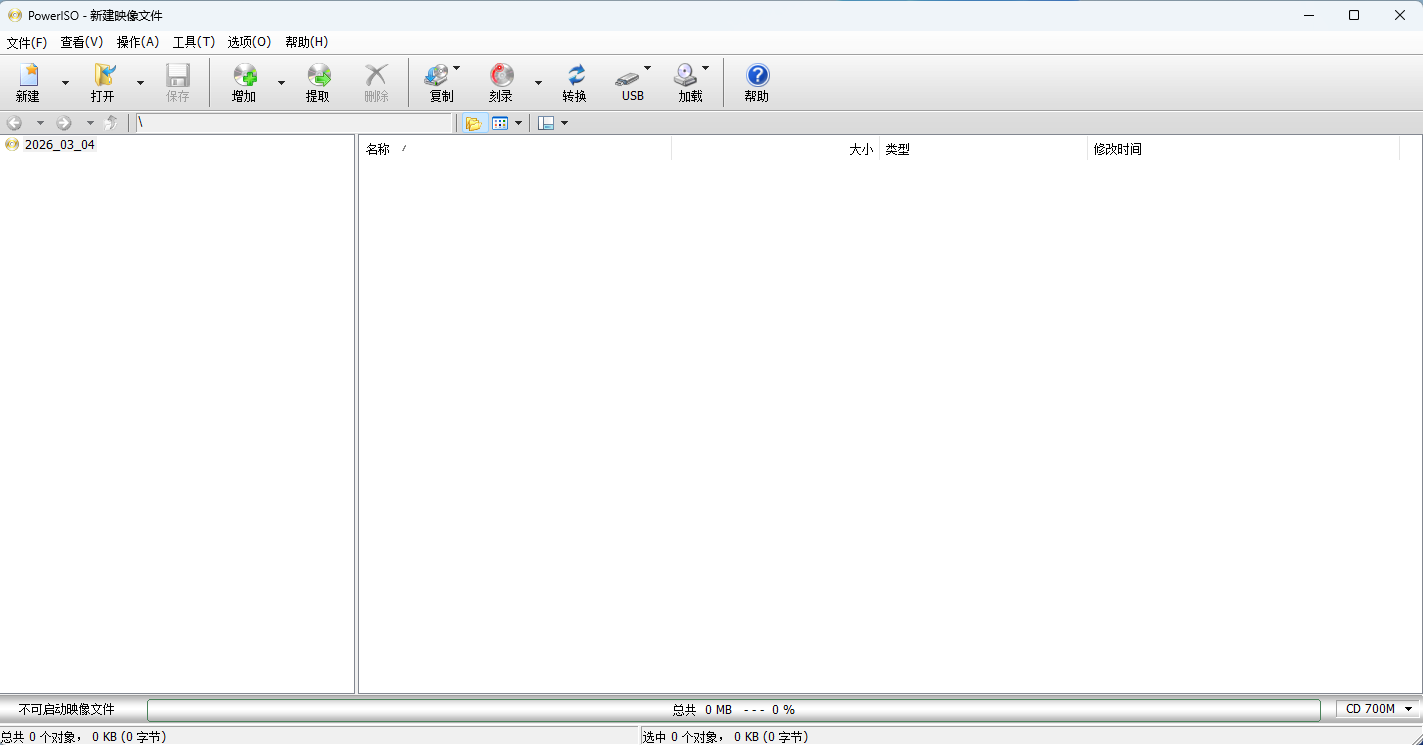This screenshot has height=745, width=1423.
Task: Open the CD 700M media size dropdown
Action: pos(1378,709)
